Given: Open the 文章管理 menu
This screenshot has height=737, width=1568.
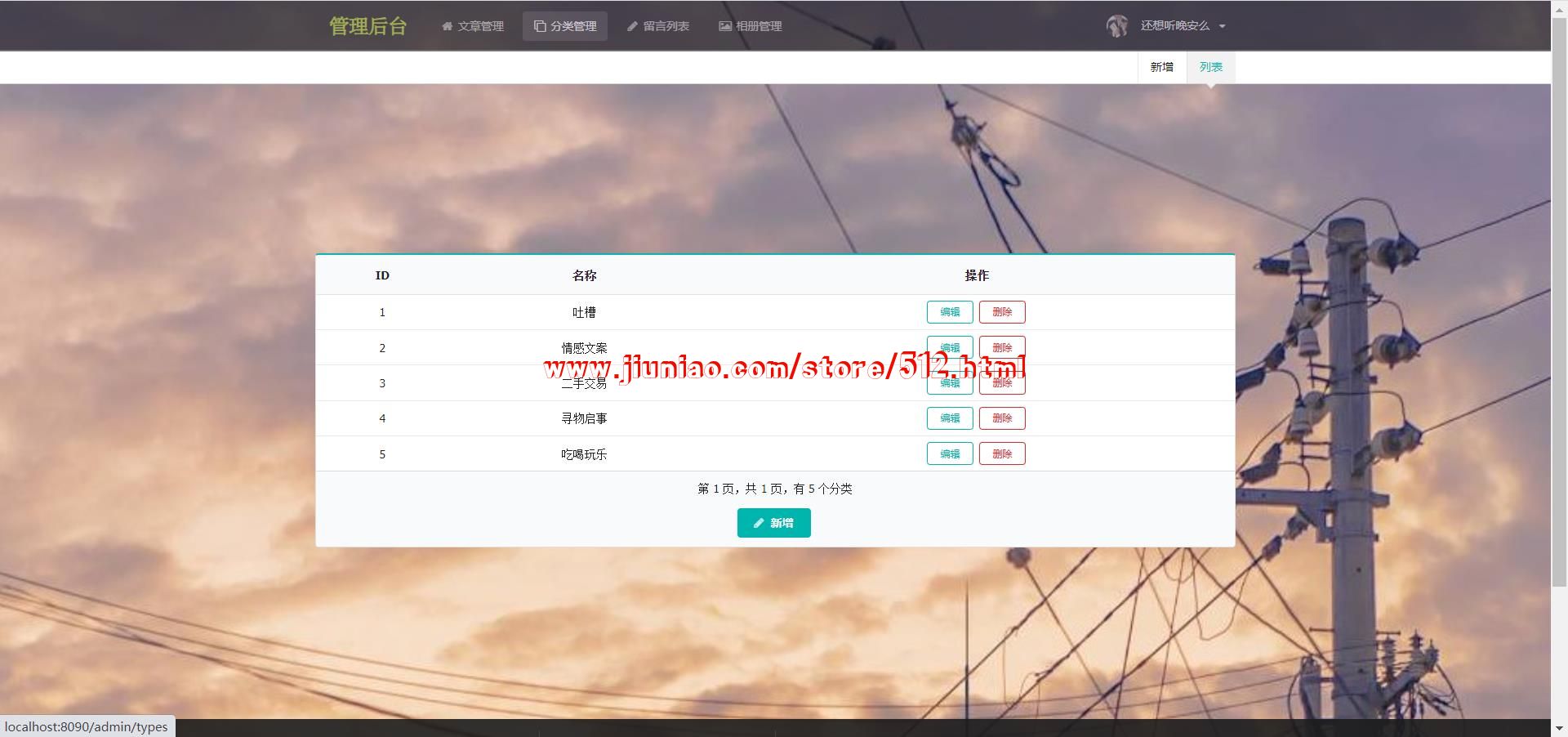Looking at the screenshot, I should pyautogui.click(x=473, y=26).
